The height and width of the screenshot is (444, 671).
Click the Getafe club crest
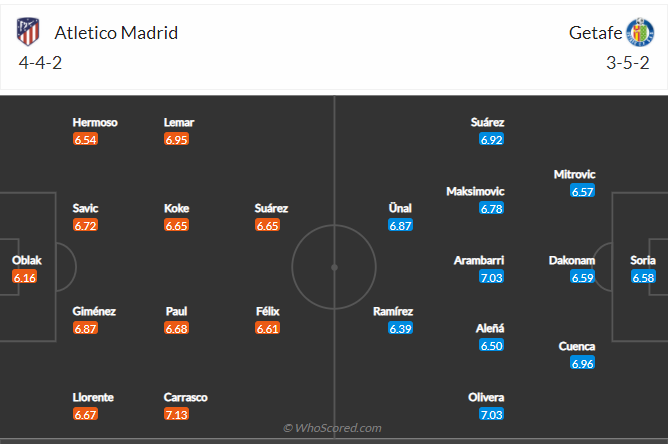point(639,32)
